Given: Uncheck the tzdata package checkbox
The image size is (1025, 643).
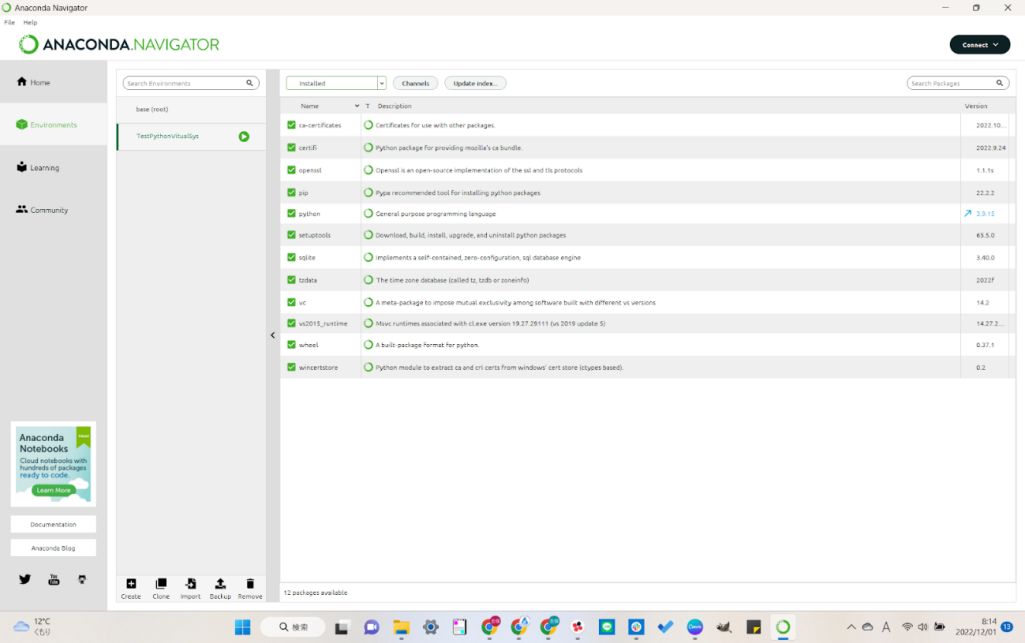Looking at the screenshot, I should tap(292, 280).
